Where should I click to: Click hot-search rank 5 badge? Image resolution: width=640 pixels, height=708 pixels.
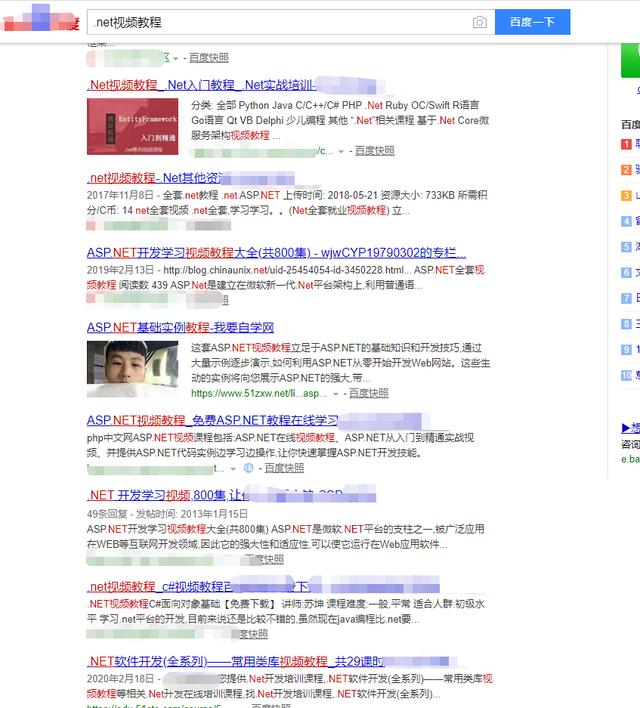(x=626, y=247)
